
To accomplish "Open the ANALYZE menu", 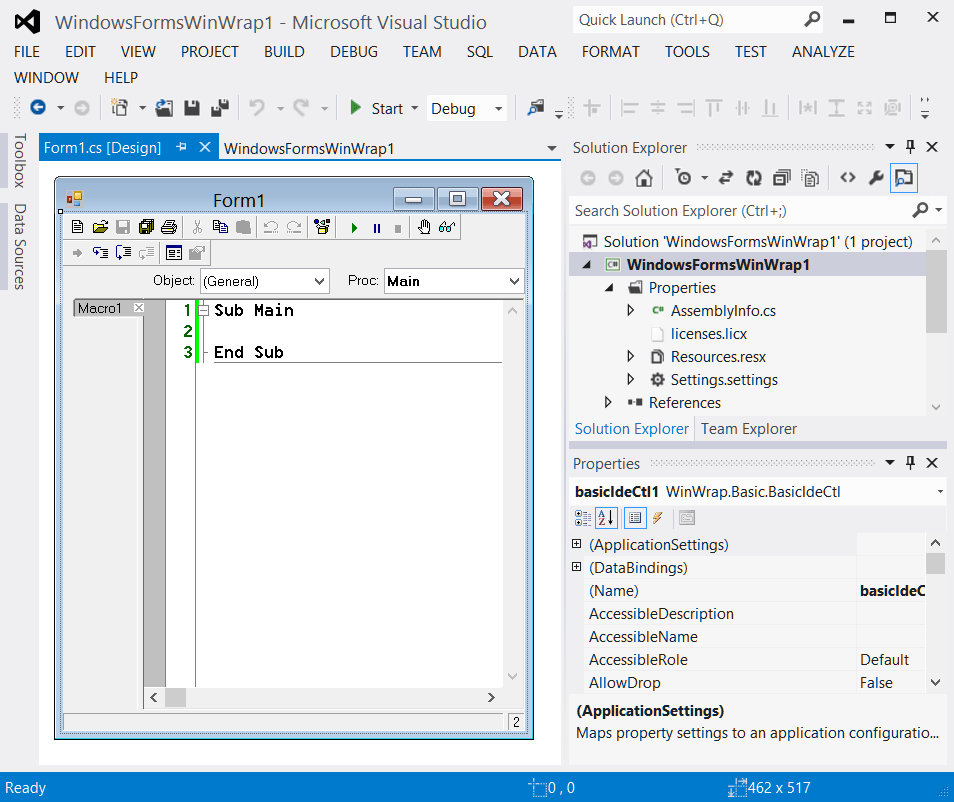I will (x=823, y=52).
